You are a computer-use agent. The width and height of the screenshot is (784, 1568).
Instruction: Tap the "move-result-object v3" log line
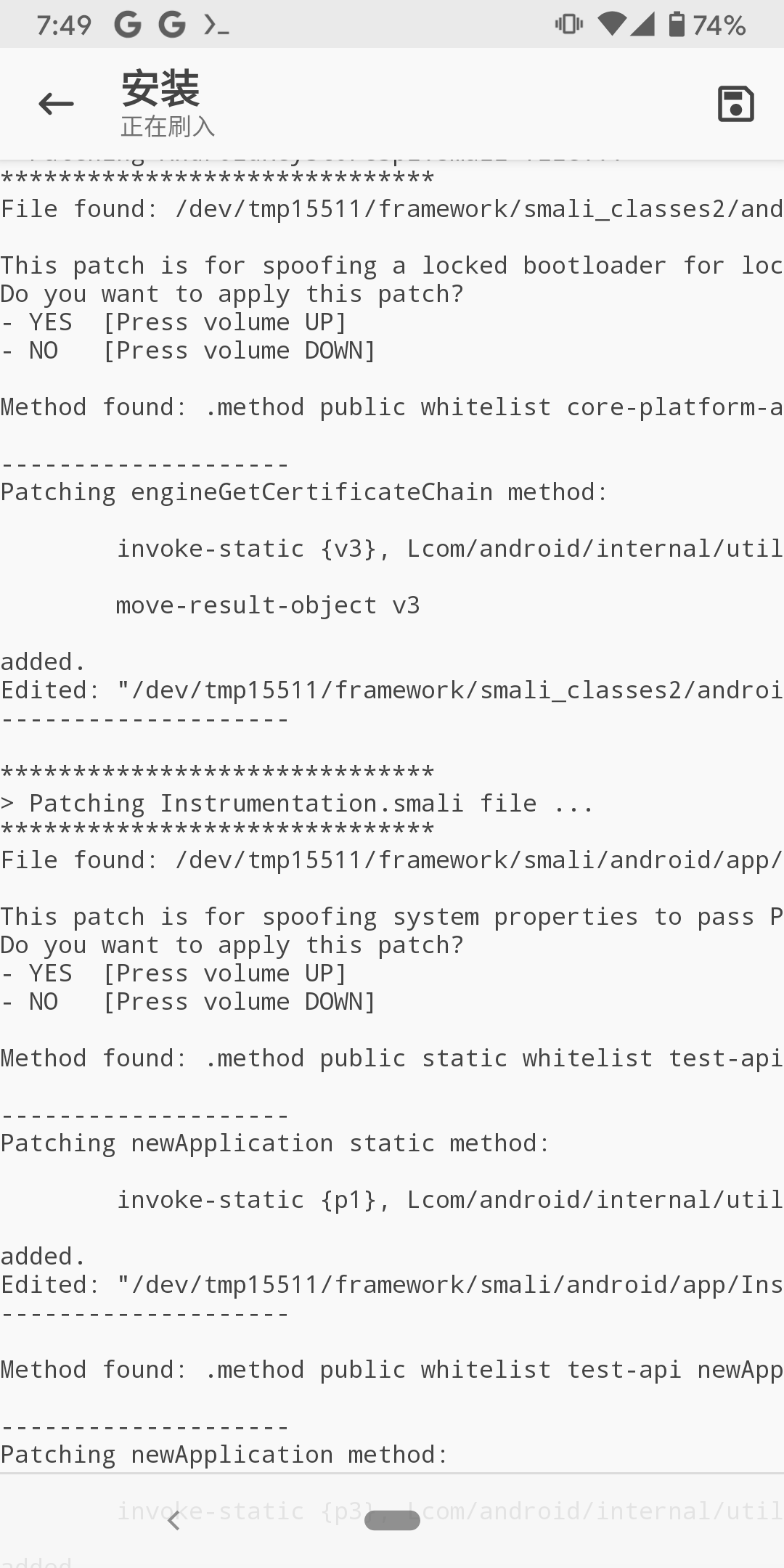click(268, 605)
